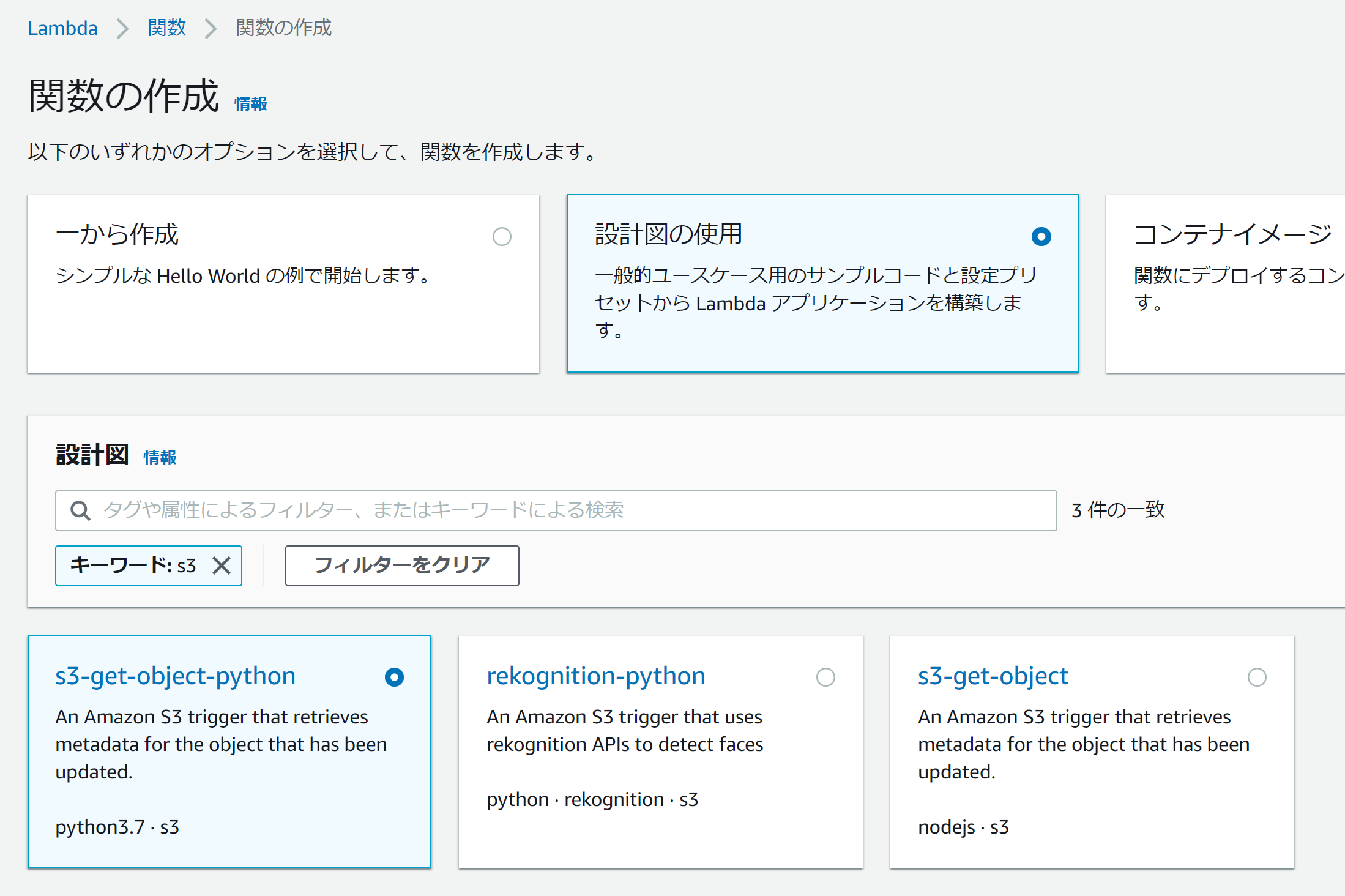Image resolution: width=1345 pixels, height=896 pixels.
Task: Click the '3 件の一致' result count
Action: (x=1118, y=510)
